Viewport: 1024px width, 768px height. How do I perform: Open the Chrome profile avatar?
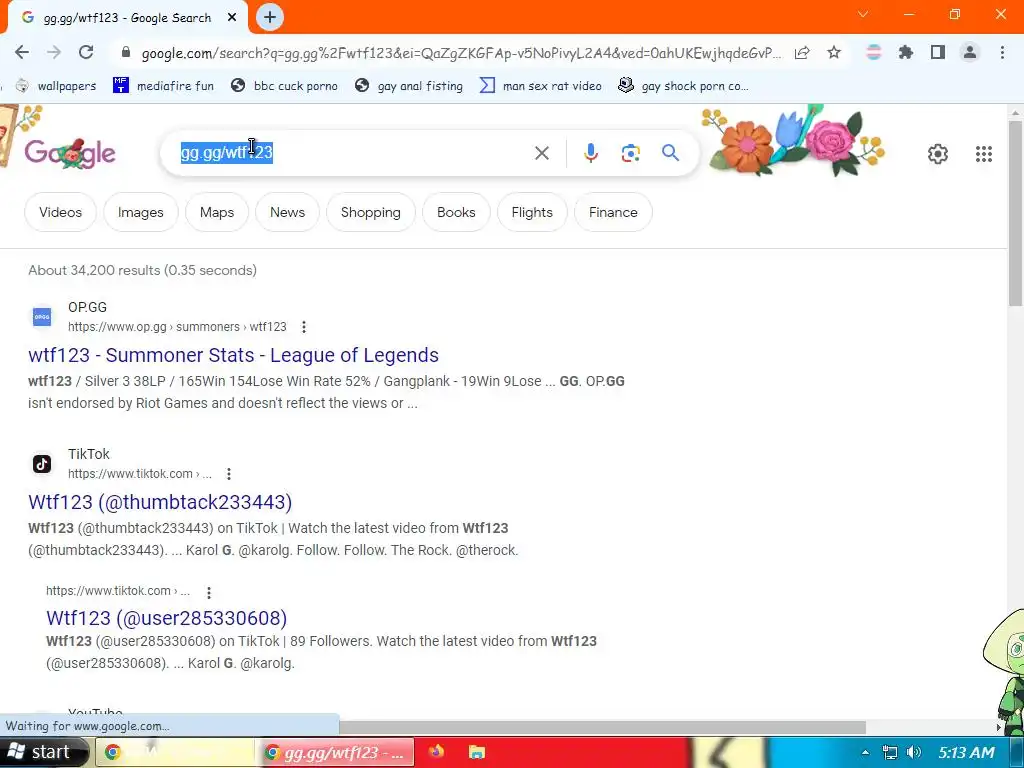970,52
